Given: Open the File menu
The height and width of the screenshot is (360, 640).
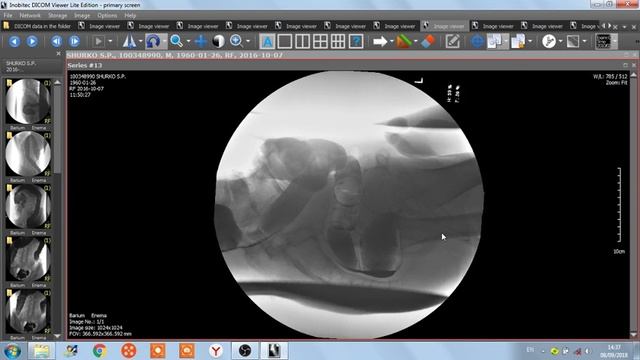Looking at the screenshot, I should tap(8, 16).
